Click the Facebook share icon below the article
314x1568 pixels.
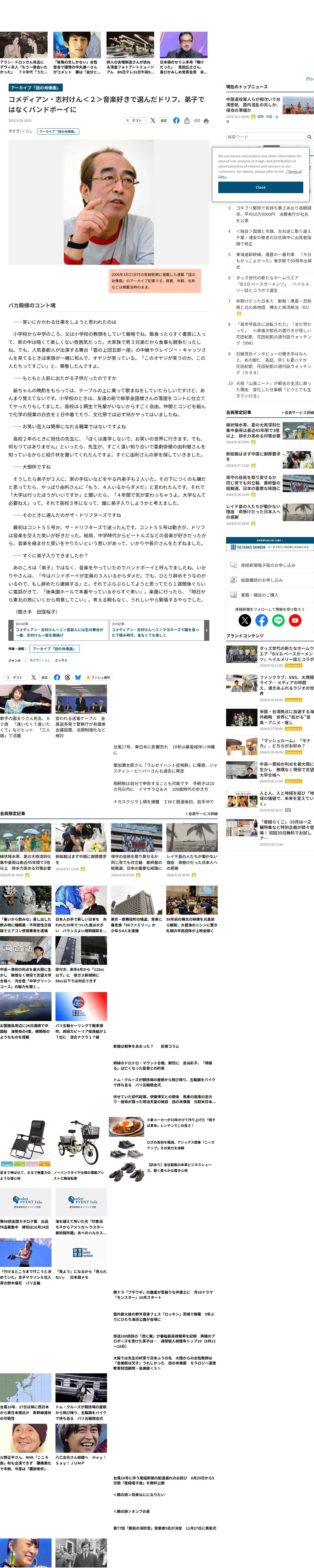[57, 677]
